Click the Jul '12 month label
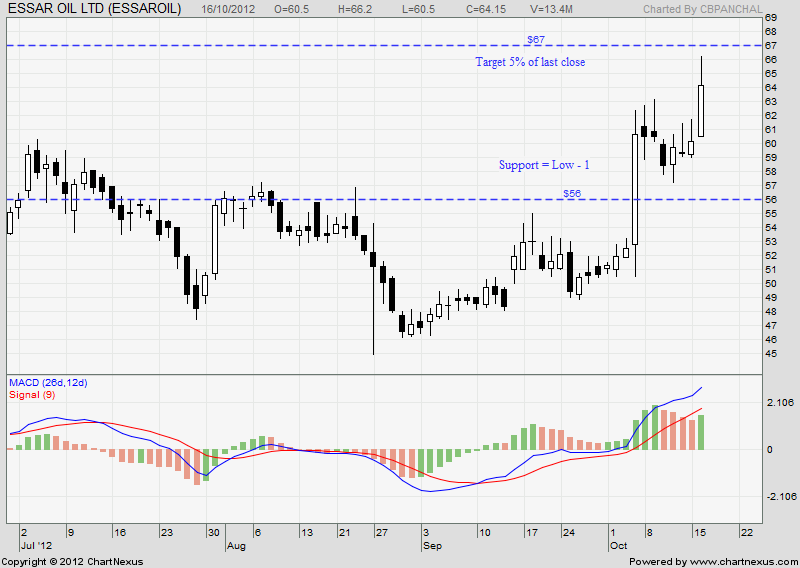 tap(37, 546)
